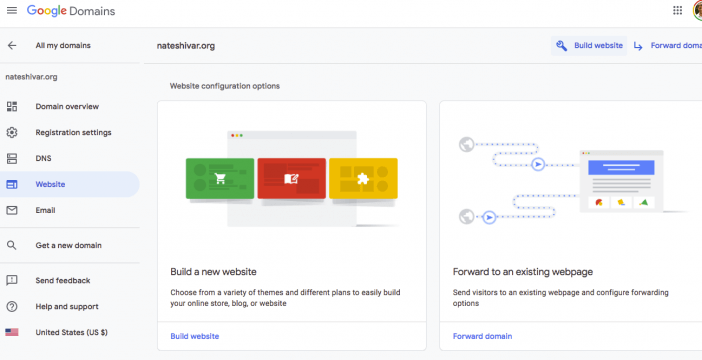Click the wrench icon in Build website
This screenshot has height=360, width=702.
point(561,46)
